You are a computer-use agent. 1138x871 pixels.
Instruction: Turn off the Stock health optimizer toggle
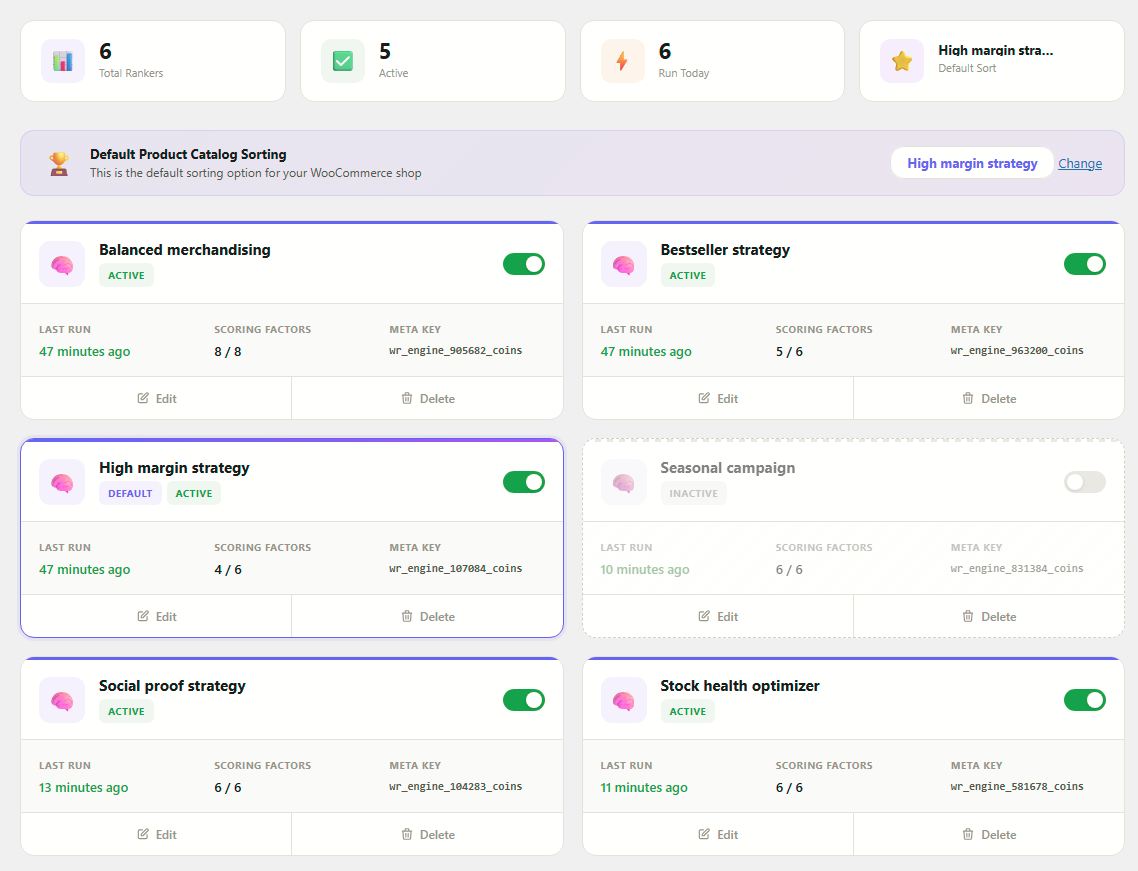coord(1084,700)
